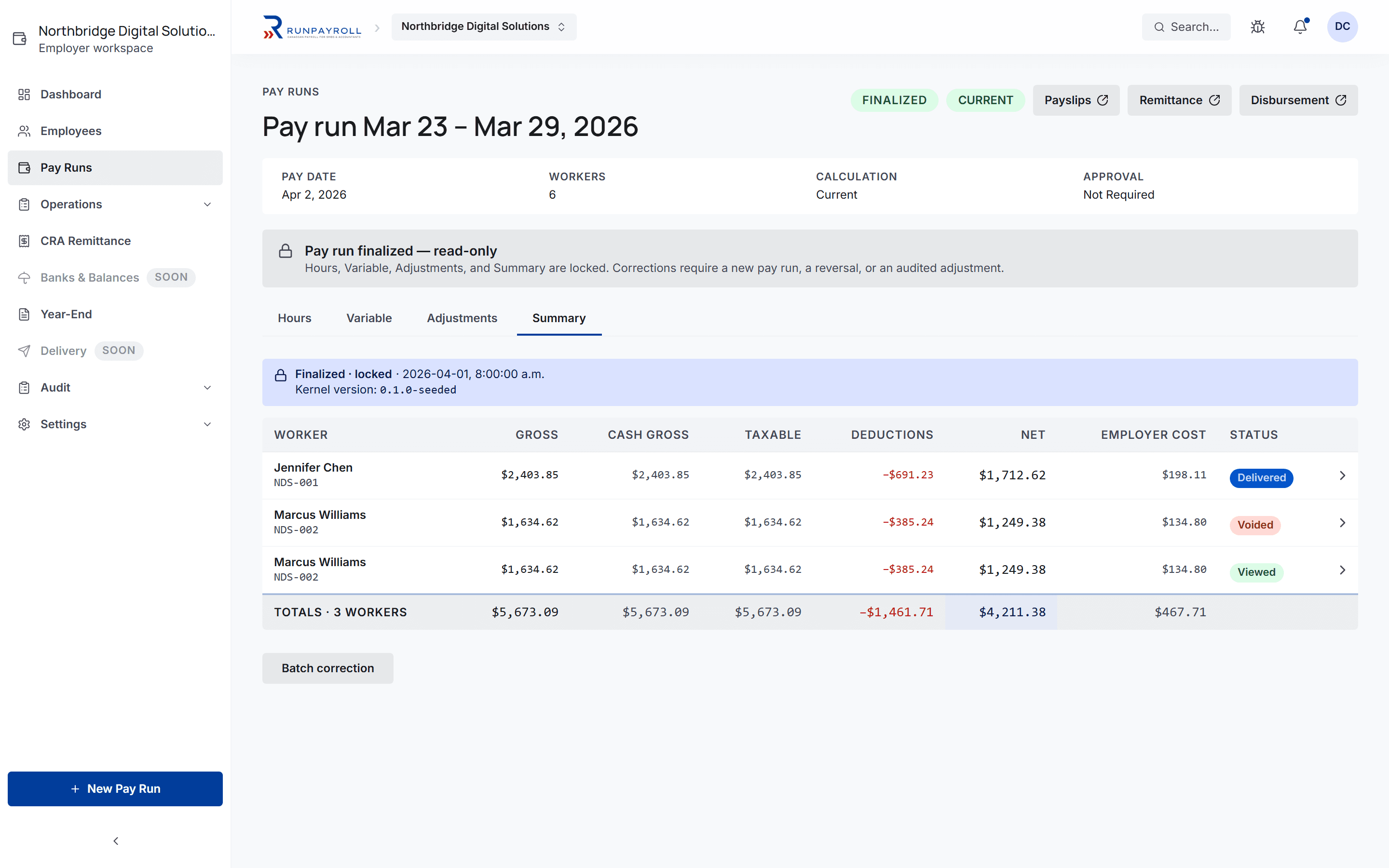Click the $4,211.38 total net value
The width and height of the screenshot is (1389, 868).
[1012, 612]
